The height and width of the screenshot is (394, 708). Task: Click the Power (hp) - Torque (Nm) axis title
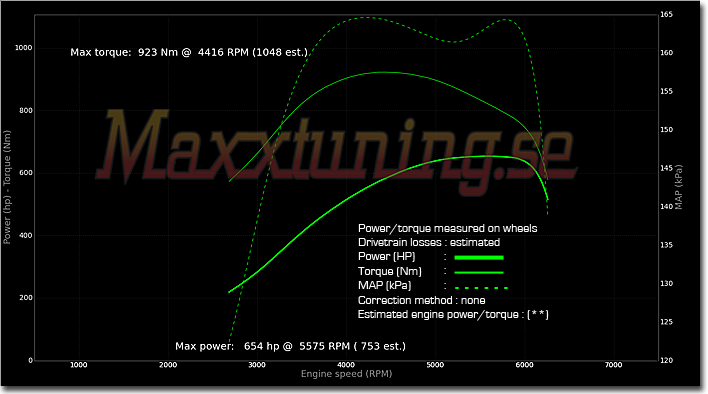click(7, 187)
